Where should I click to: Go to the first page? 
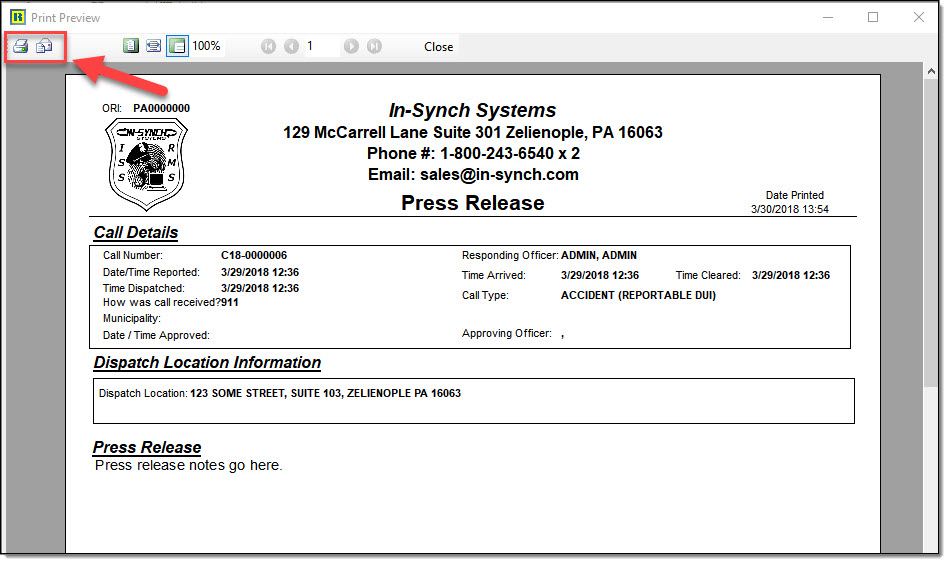click(x=269, y=46)
